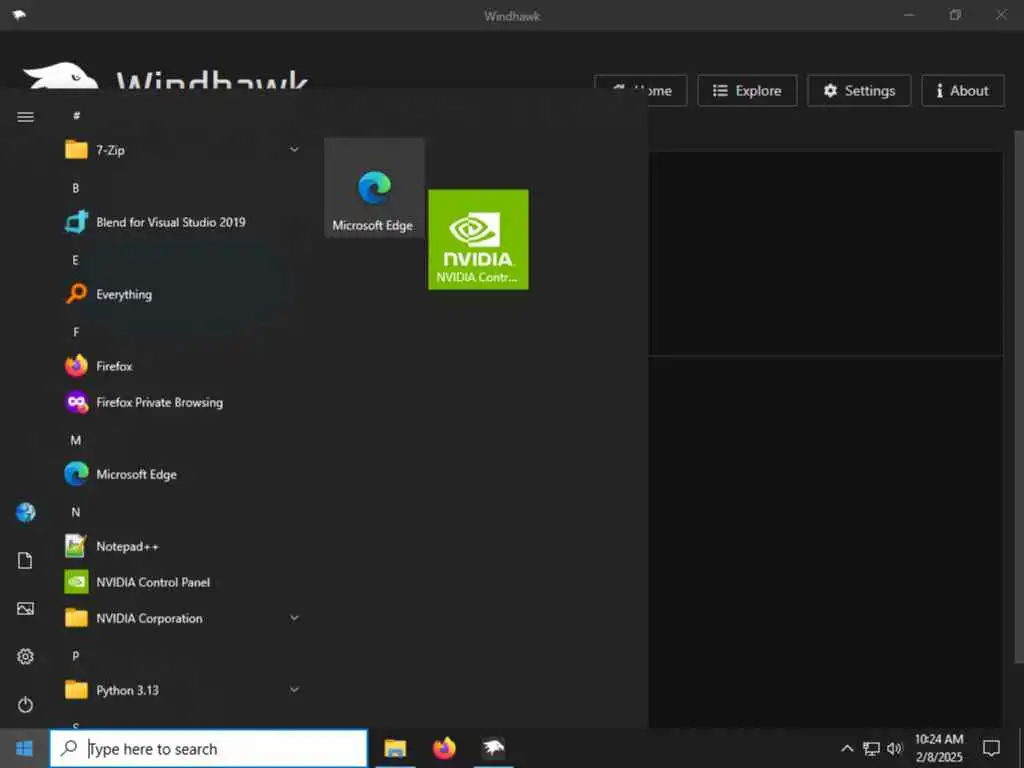Viewport: 1024px width, 768px height.
Task: Open the volume tray icon
Action: (895, 748)
